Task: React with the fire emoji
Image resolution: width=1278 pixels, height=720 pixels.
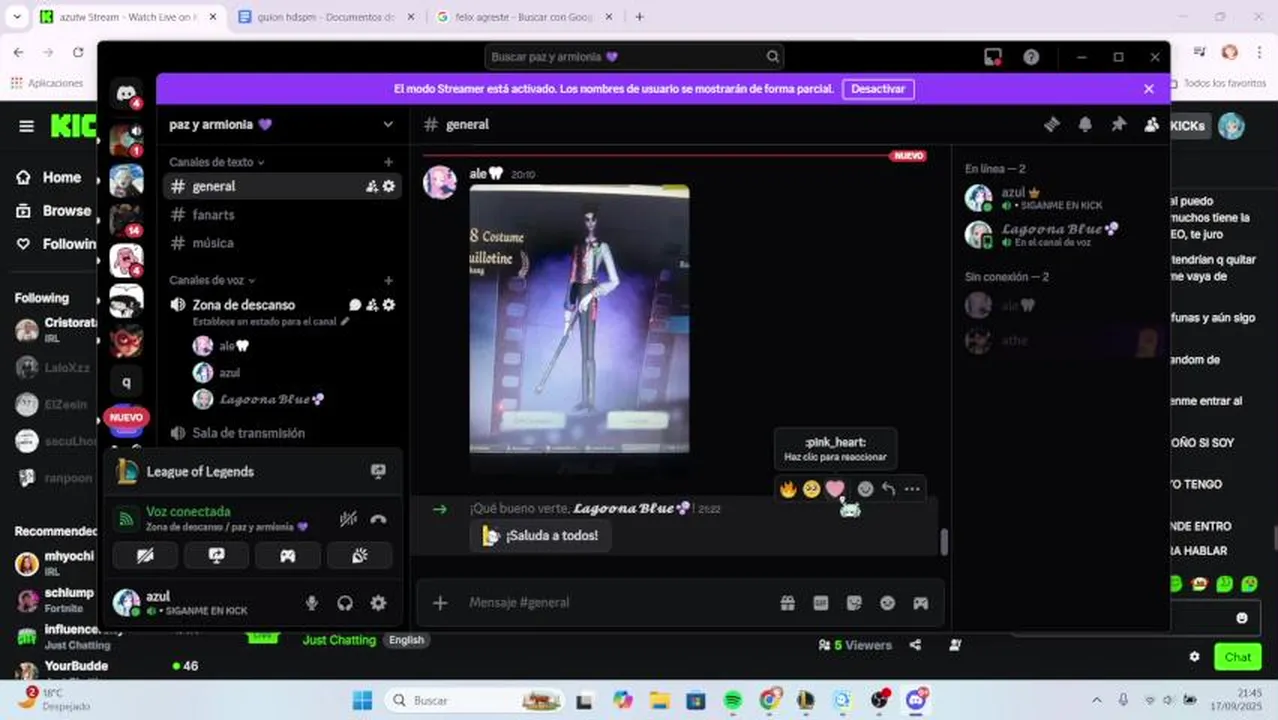Action: 788,489
